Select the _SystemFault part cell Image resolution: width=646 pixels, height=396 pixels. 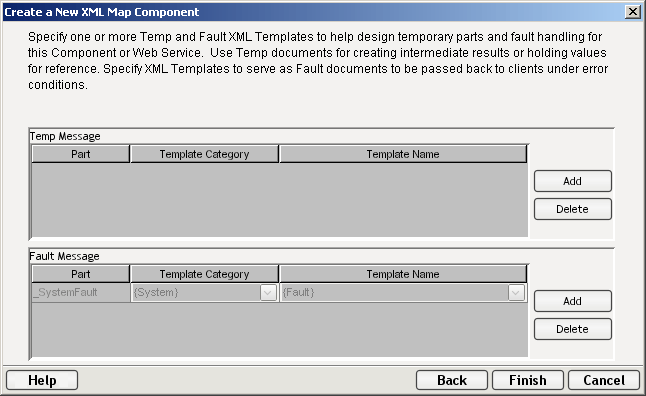click(81, 293)
